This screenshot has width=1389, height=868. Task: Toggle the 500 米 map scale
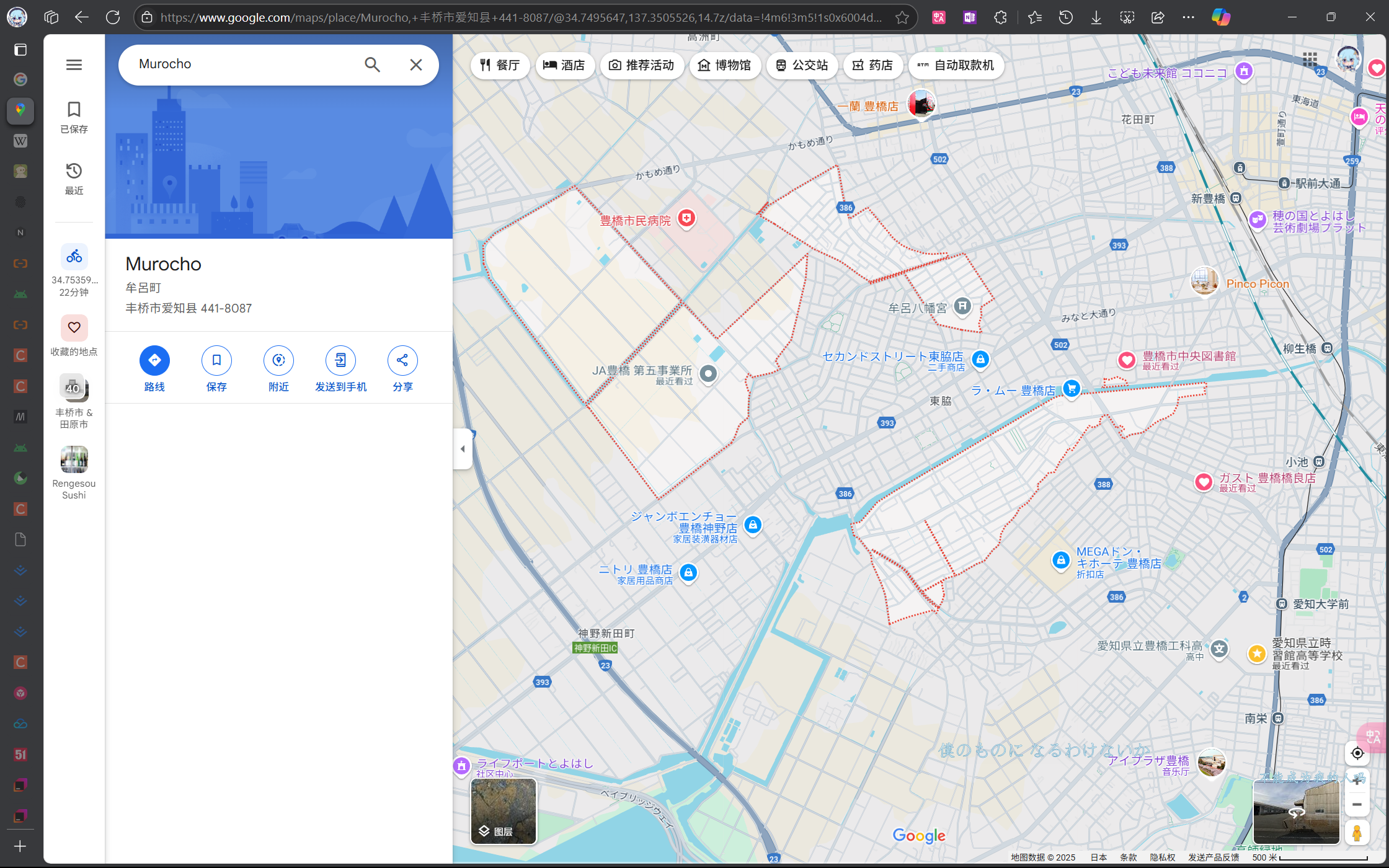click(1310, 857)
